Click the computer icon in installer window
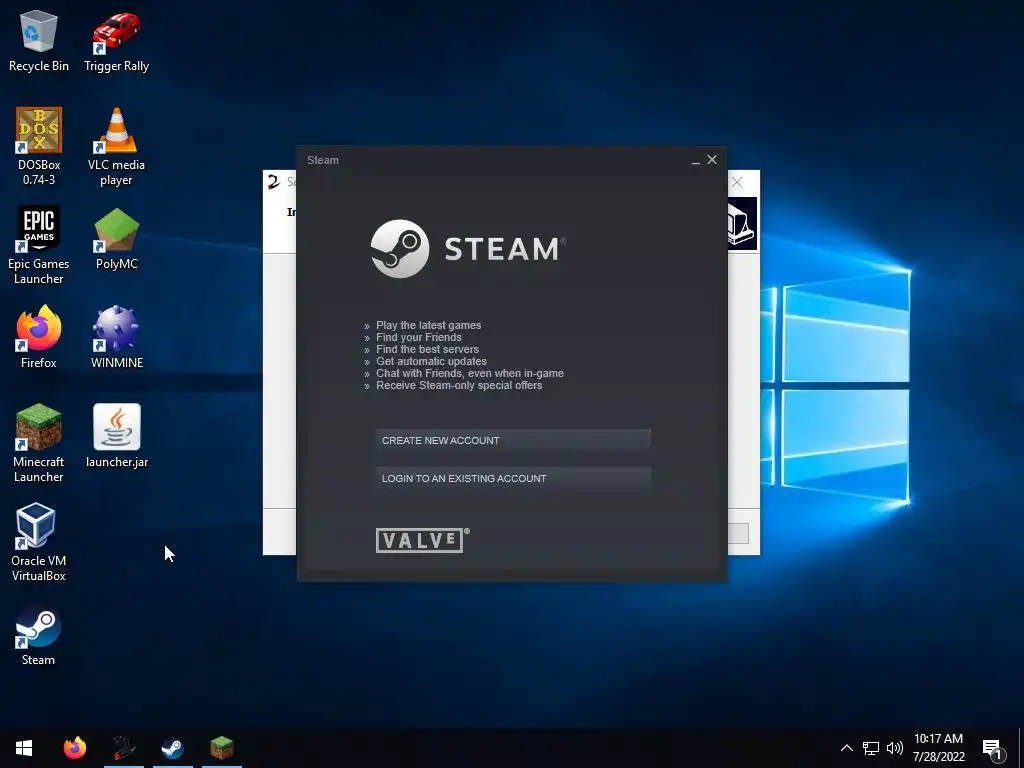Screen dimensions: 1024x768 pos(743,223)
